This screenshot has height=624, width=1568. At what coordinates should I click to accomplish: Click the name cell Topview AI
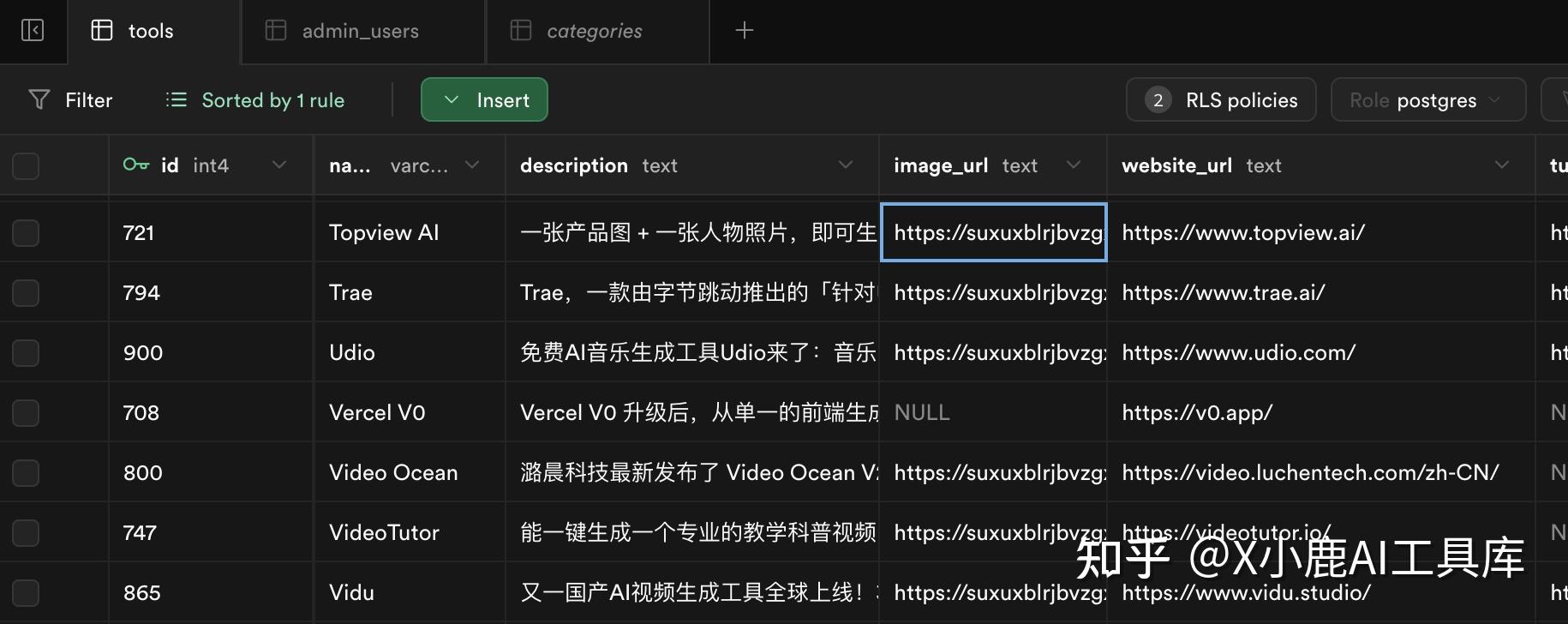tap(410, 232)
